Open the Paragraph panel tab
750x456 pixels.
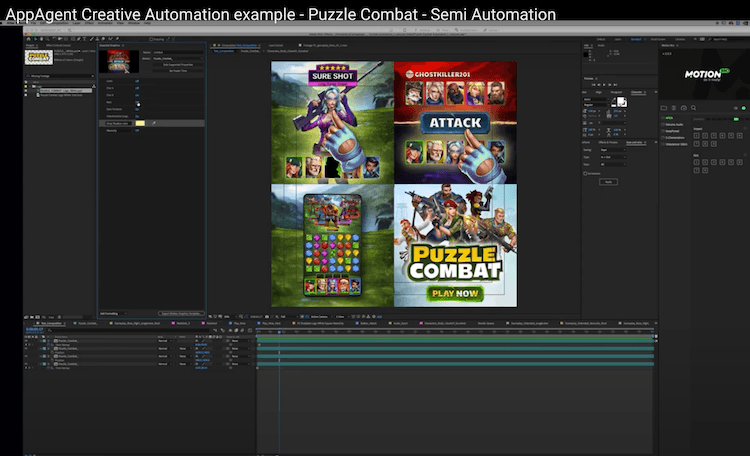coord(617,92)
